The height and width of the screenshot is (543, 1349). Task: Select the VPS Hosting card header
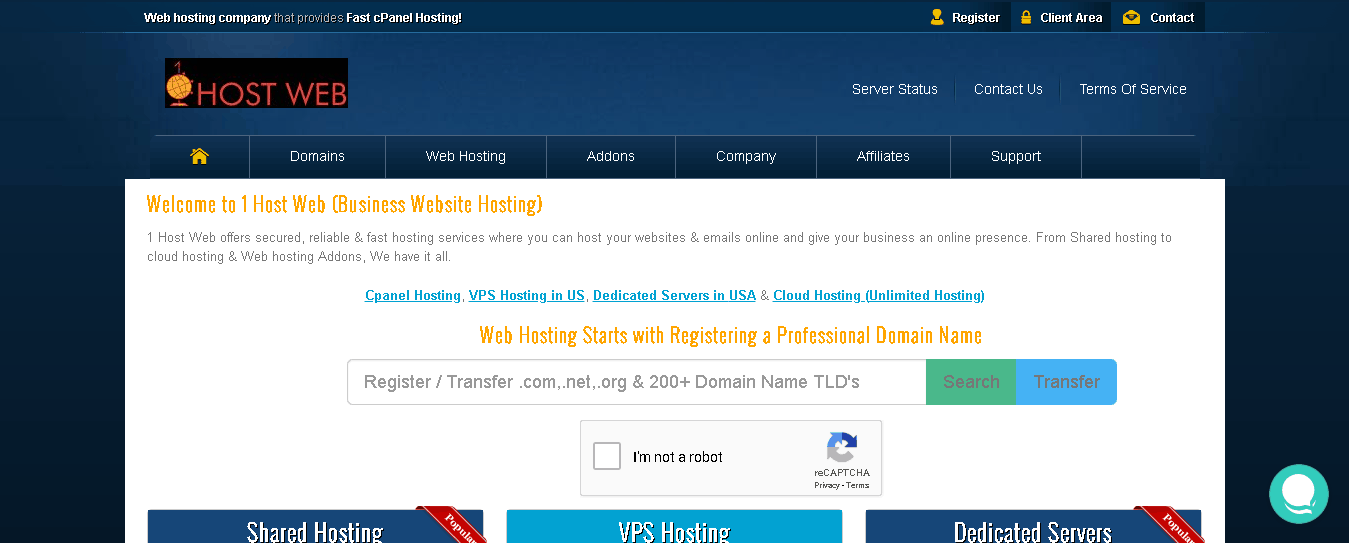point(674,527)
